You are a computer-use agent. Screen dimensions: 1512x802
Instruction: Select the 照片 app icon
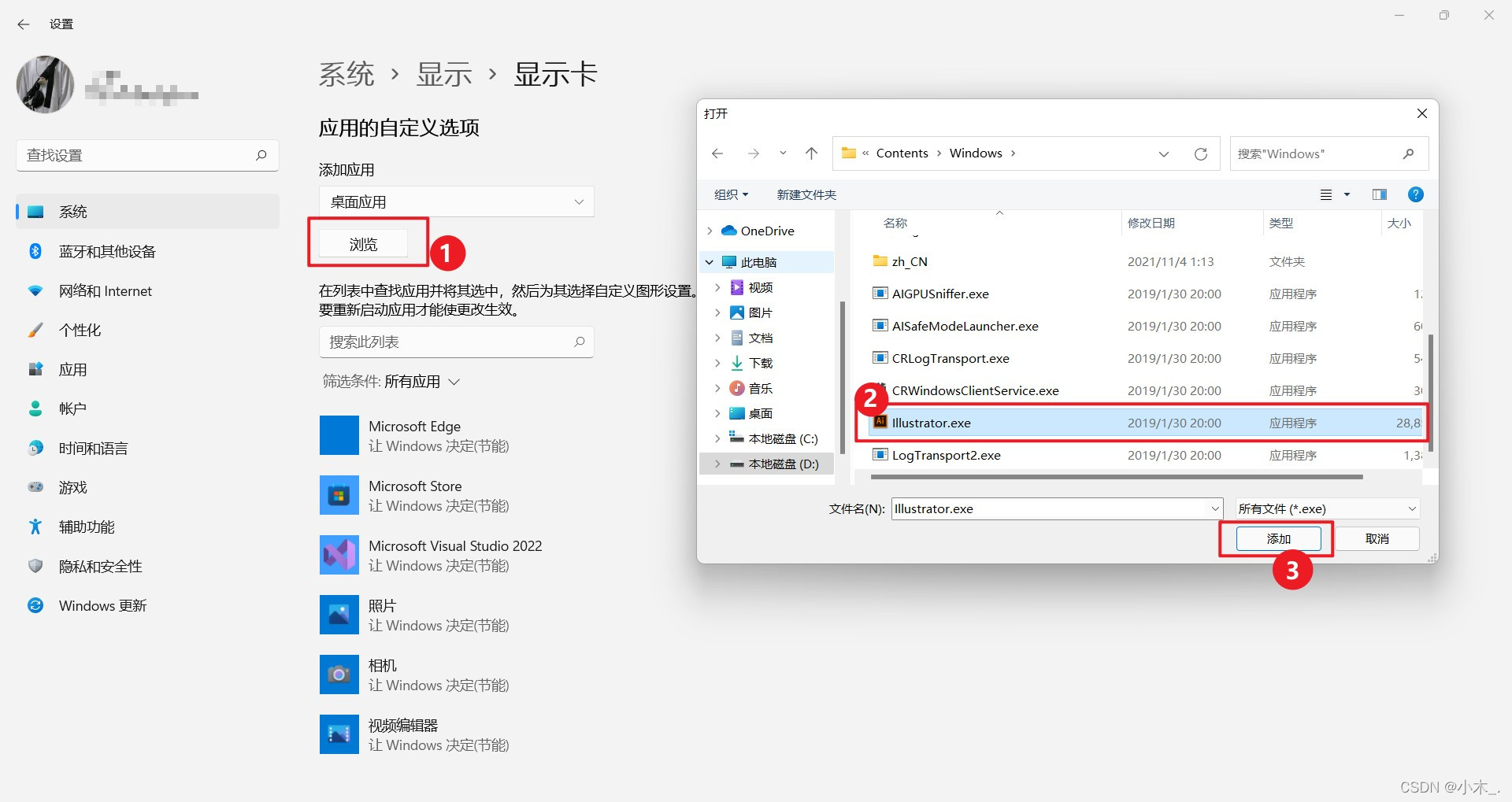pos(339,615)
